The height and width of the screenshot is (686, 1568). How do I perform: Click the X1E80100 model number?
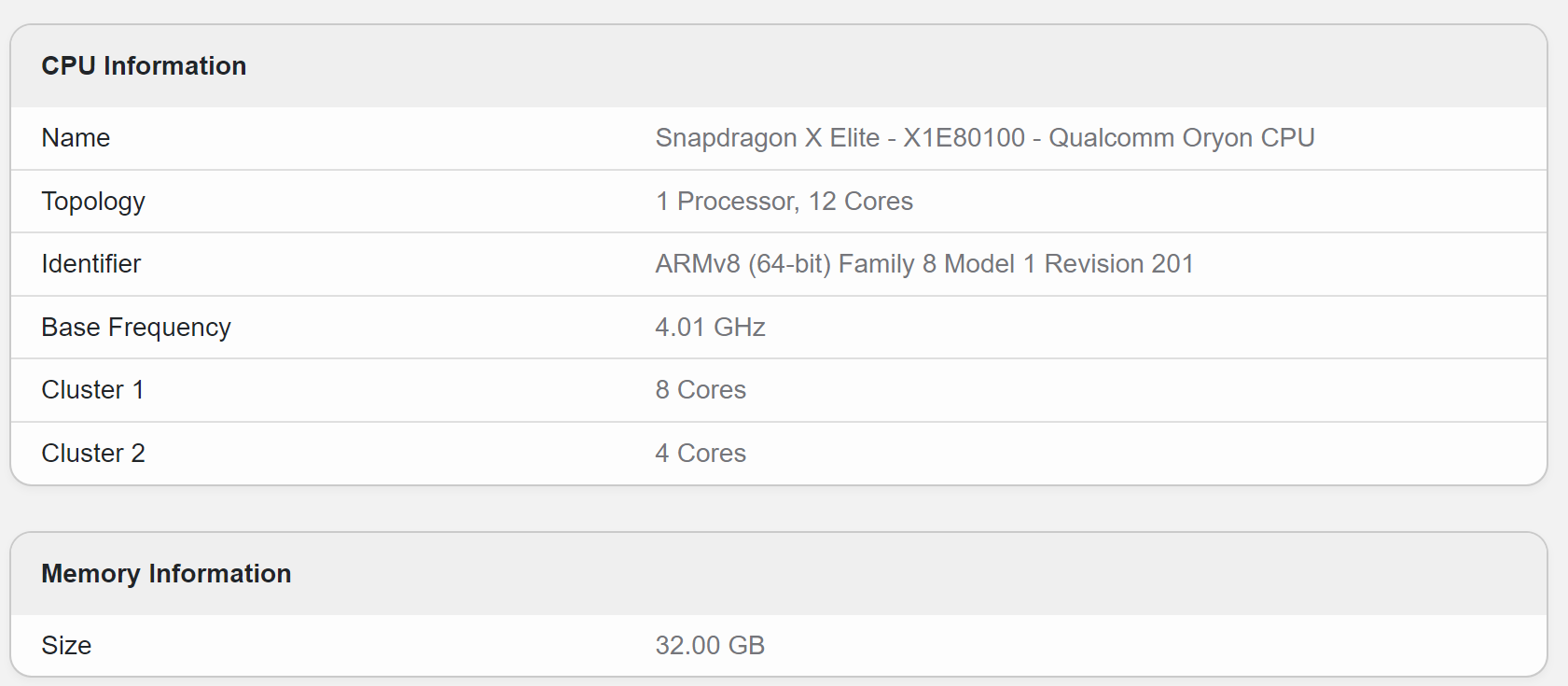pos(964,138)
